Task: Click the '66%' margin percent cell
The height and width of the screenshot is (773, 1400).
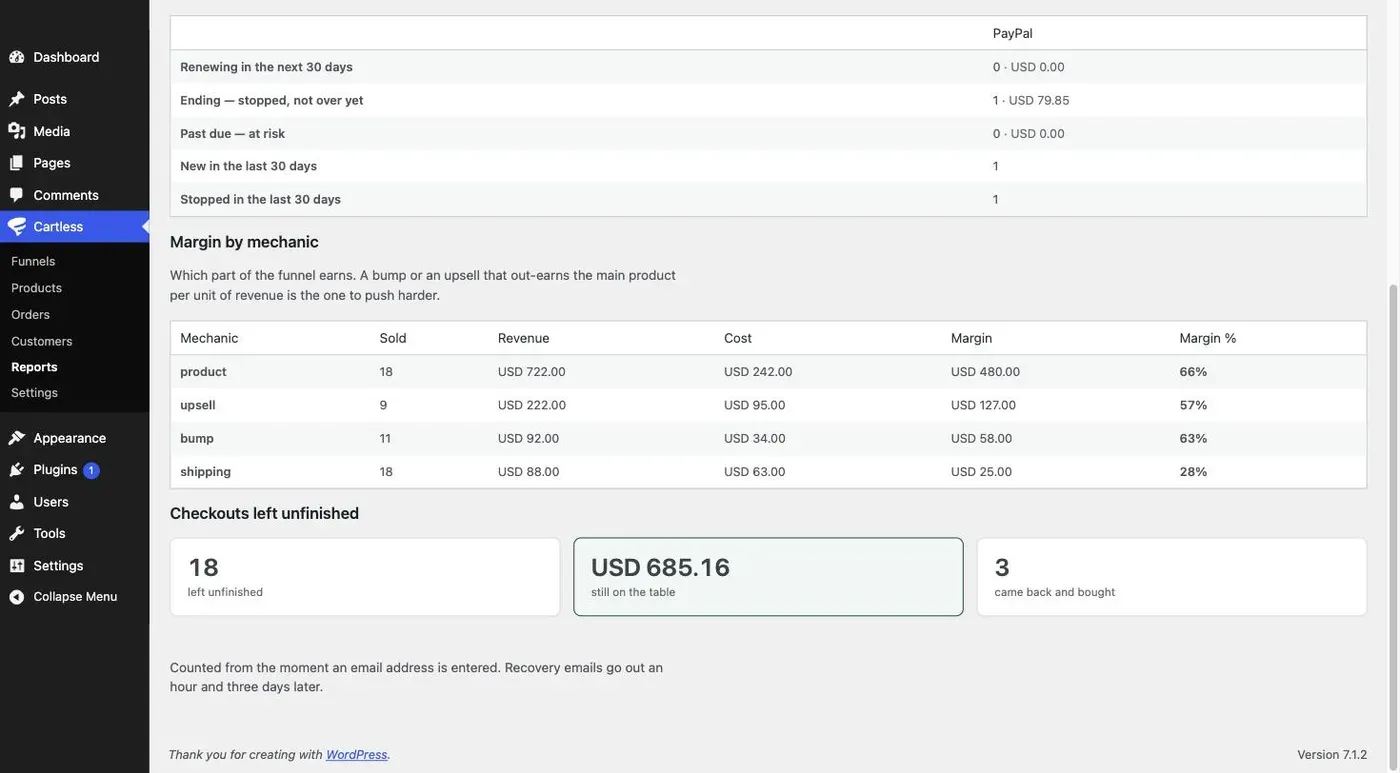Action: 1193,372
